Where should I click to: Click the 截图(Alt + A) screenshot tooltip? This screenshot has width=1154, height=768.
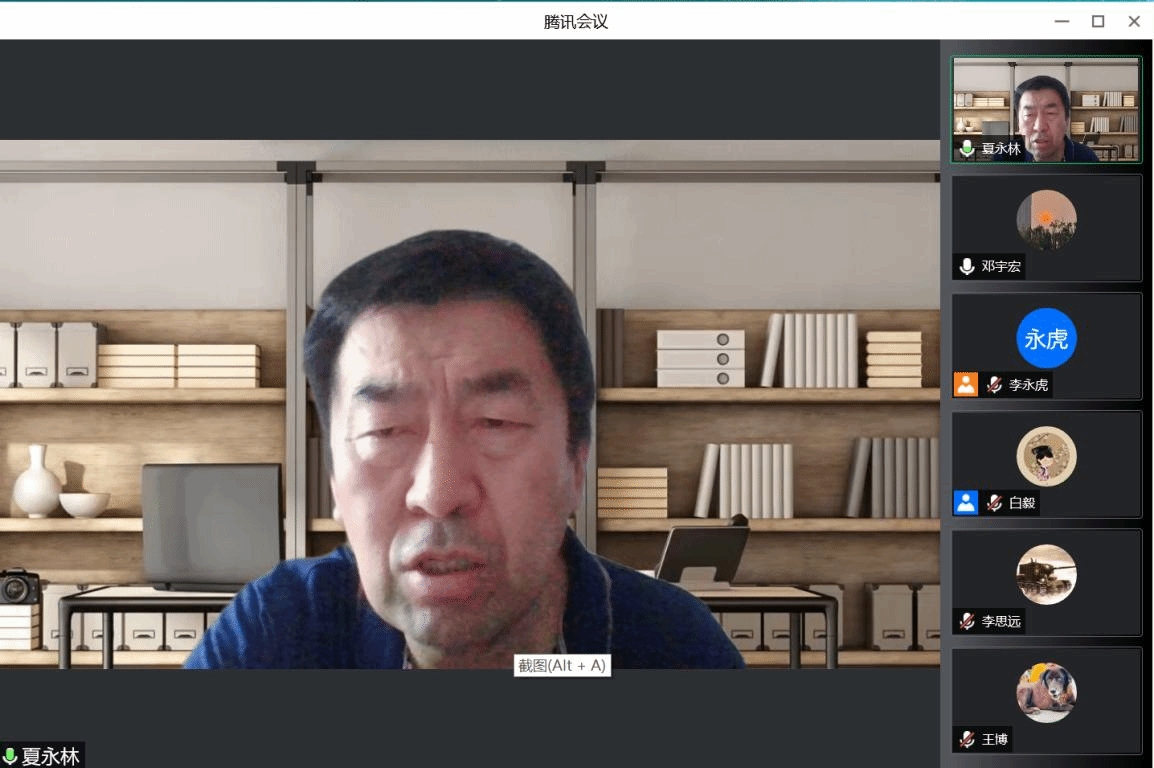[x=562, y=666]
